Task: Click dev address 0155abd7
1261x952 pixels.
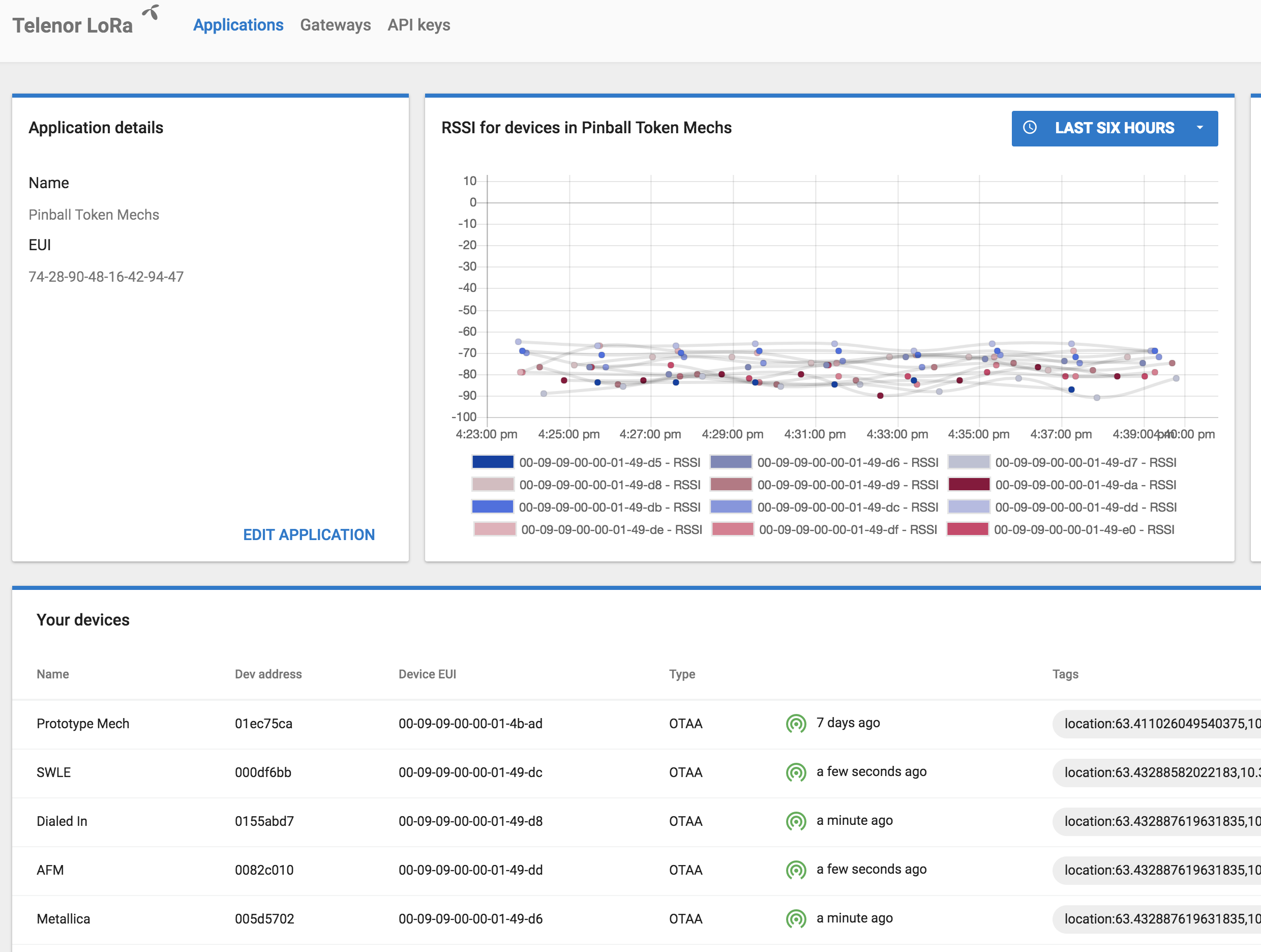Action: tap(264, 821)
